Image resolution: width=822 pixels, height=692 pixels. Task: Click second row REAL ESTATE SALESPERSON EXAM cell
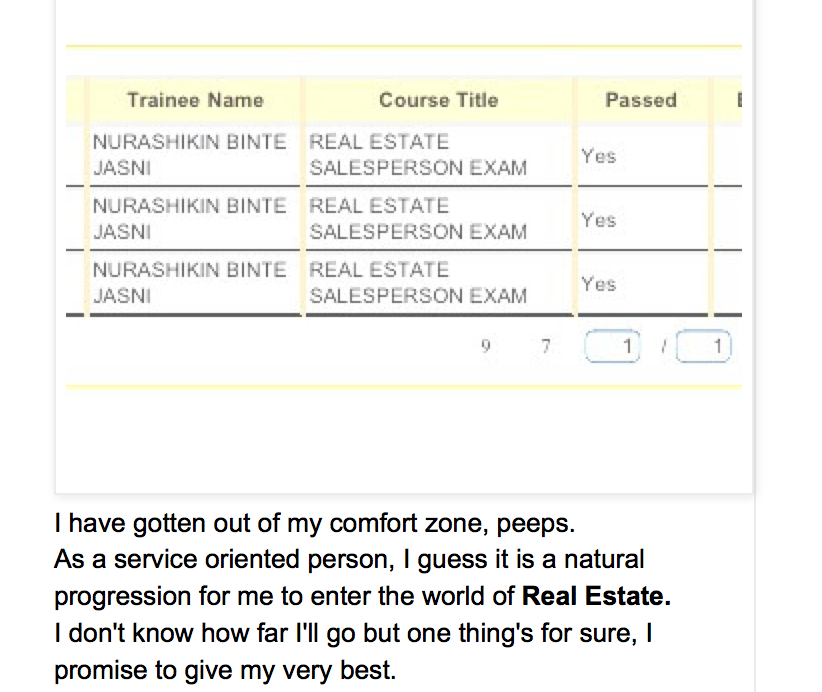tap(439, 219)
